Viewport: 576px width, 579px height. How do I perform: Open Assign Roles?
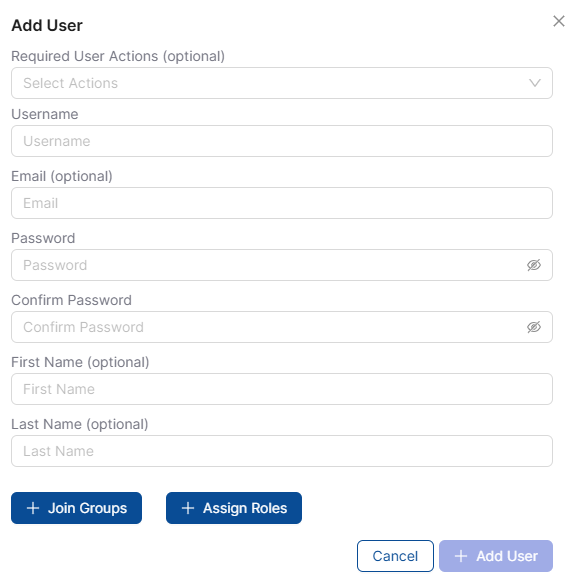coord(234,508)
